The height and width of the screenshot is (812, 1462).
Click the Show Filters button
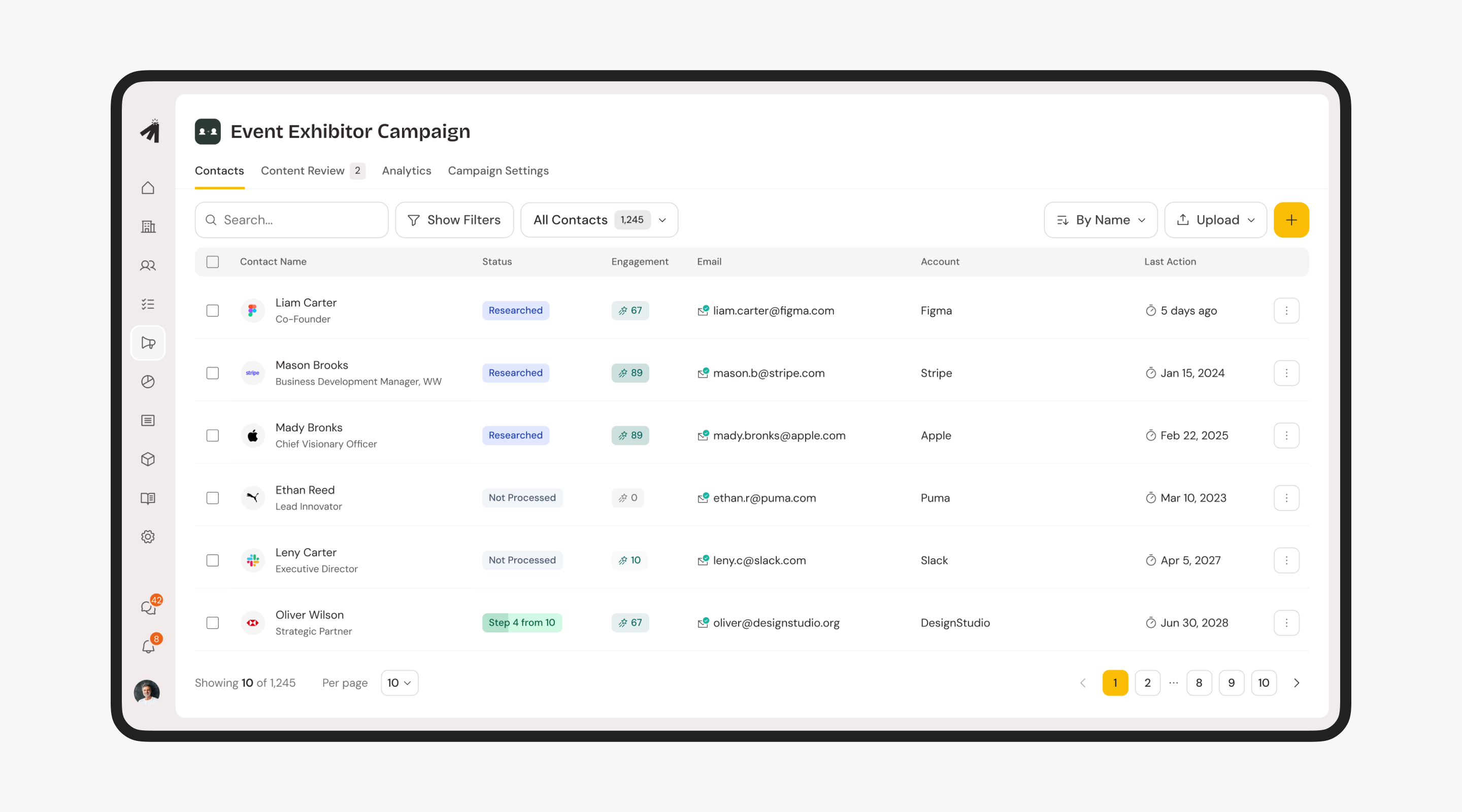pos(454,220)
